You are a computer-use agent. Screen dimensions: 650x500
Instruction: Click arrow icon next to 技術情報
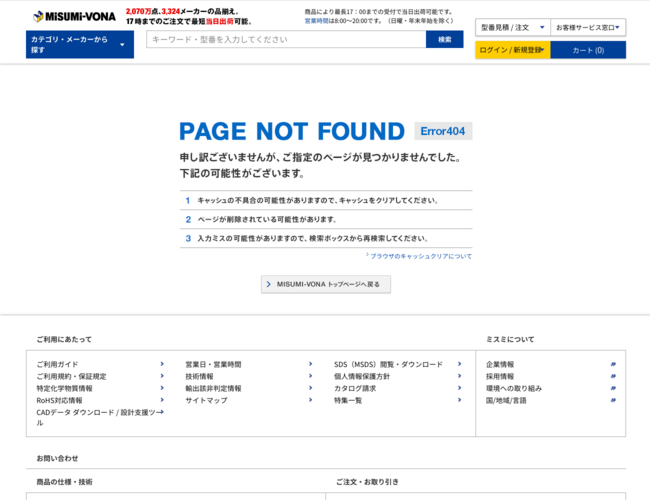[x=310, y=376]
